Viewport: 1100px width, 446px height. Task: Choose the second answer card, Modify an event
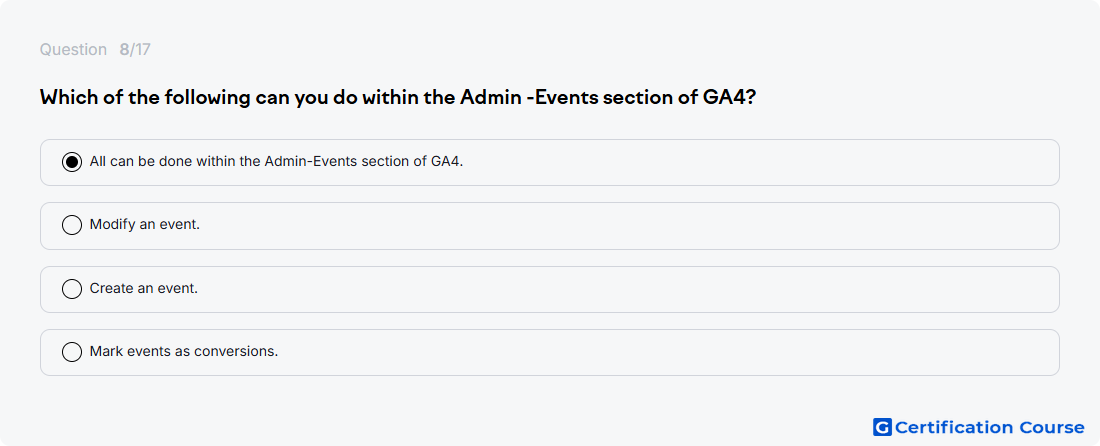549,226
